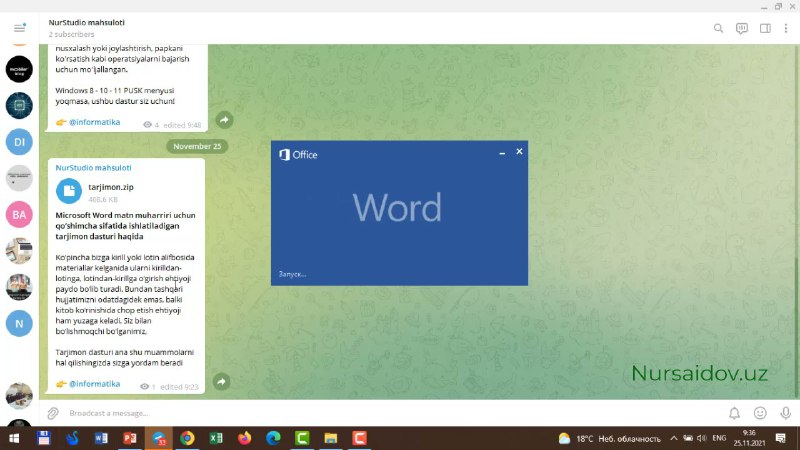Viewport: 800px width, 450px height.
Task: Open Google Chrome from the taskbar
Action: tap(187, 438)
